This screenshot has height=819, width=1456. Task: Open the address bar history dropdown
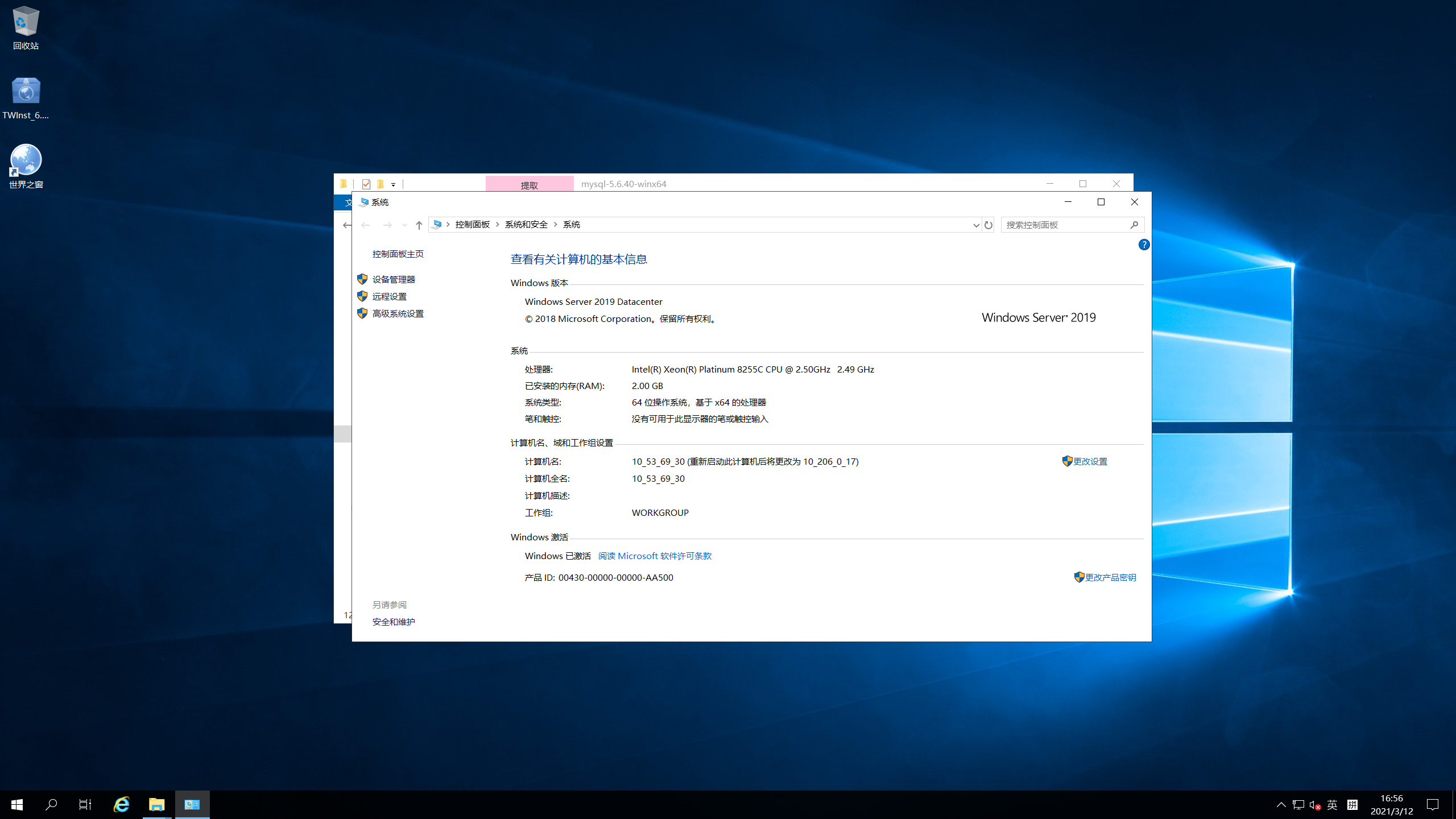976,225
